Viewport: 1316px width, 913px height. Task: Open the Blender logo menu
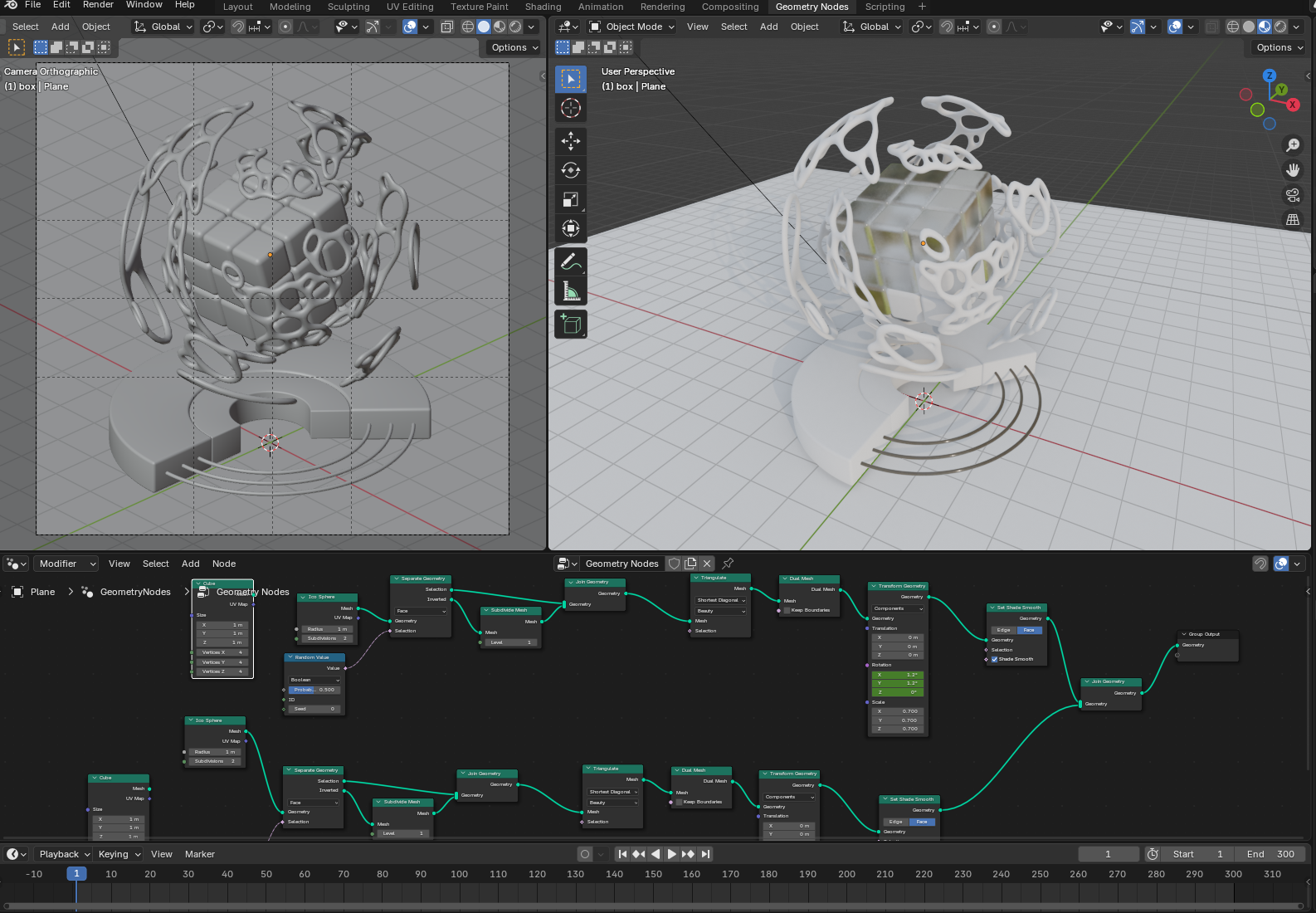pyautogui.click(x=11, y=5)
